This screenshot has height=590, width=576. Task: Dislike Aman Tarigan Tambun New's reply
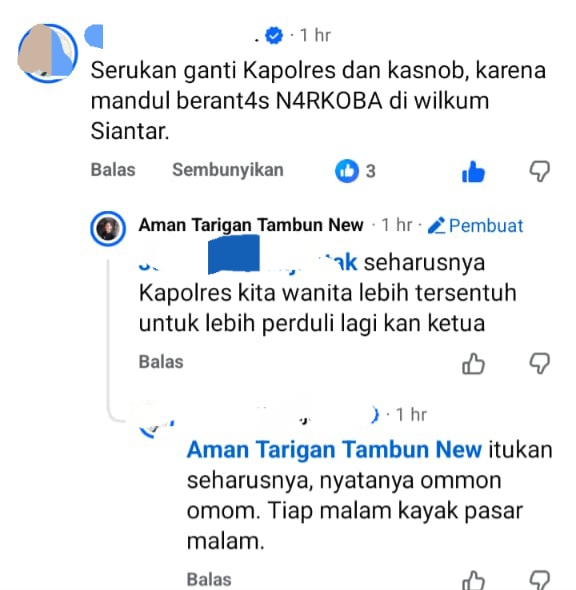point(540,363)
